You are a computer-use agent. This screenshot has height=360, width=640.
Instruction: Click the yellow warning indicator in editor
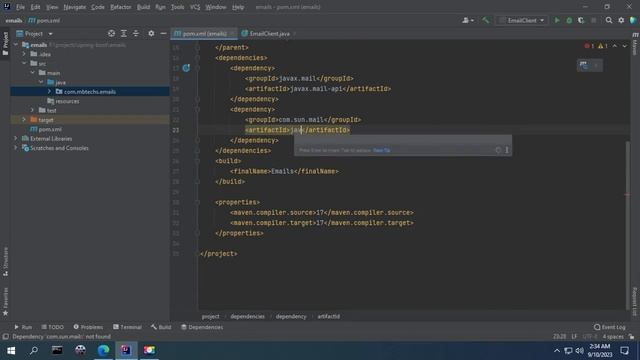603,46
